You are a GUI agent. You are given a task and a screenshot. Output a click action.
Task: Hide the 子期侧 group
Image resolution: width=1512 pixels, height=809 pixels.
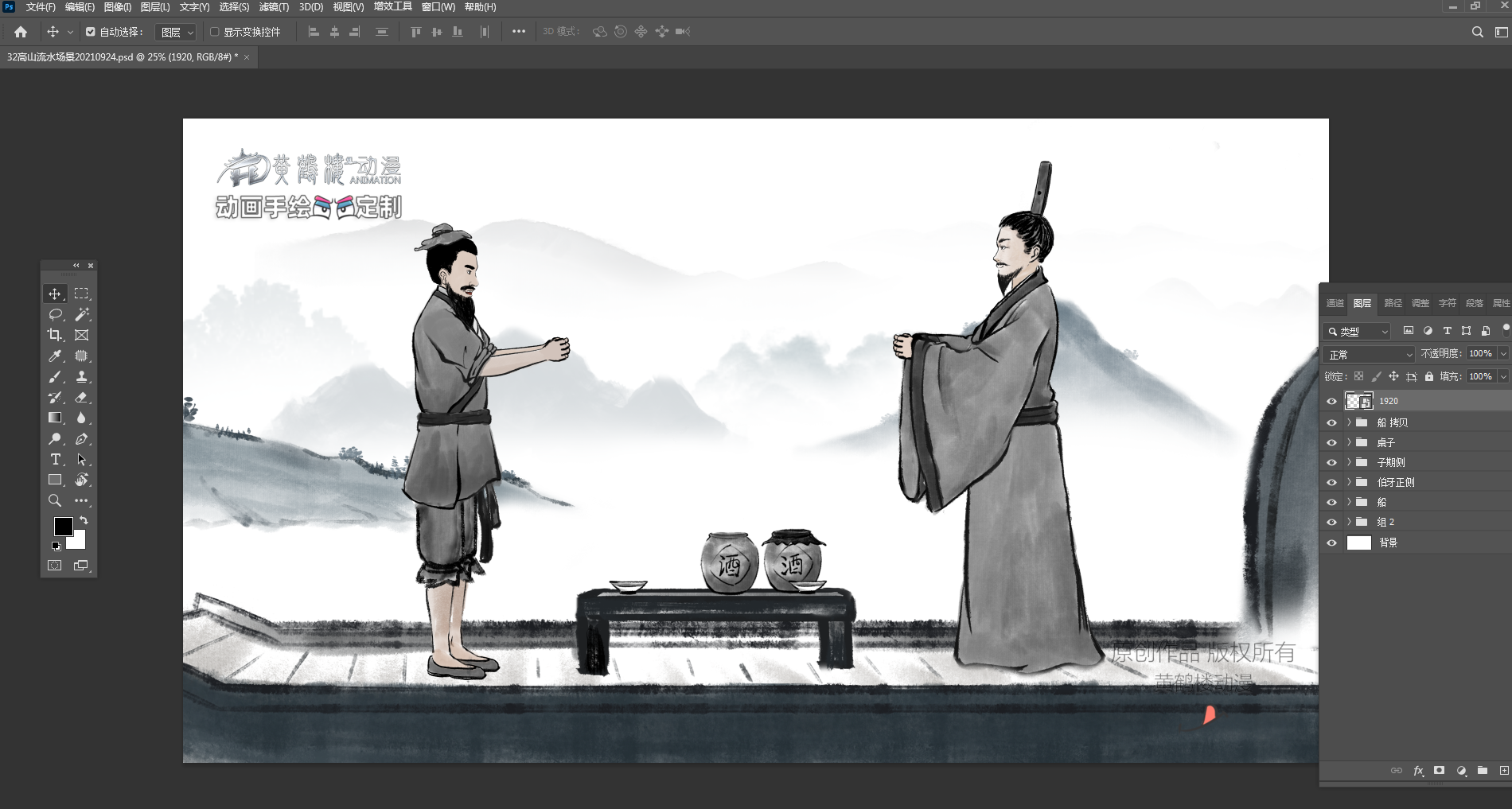1331,462
